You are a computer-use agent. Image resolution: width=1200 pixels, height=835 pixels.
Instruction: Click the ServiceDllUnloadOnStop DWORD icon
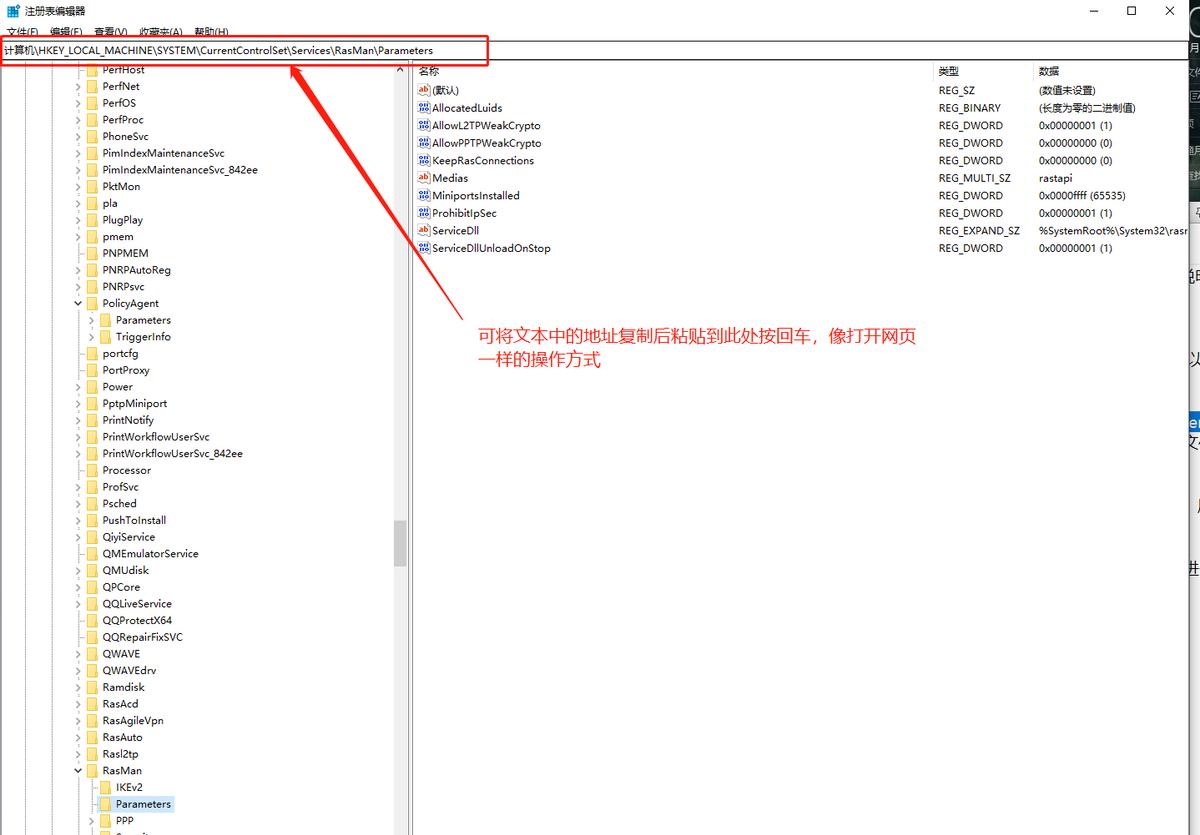coord(424,248)
